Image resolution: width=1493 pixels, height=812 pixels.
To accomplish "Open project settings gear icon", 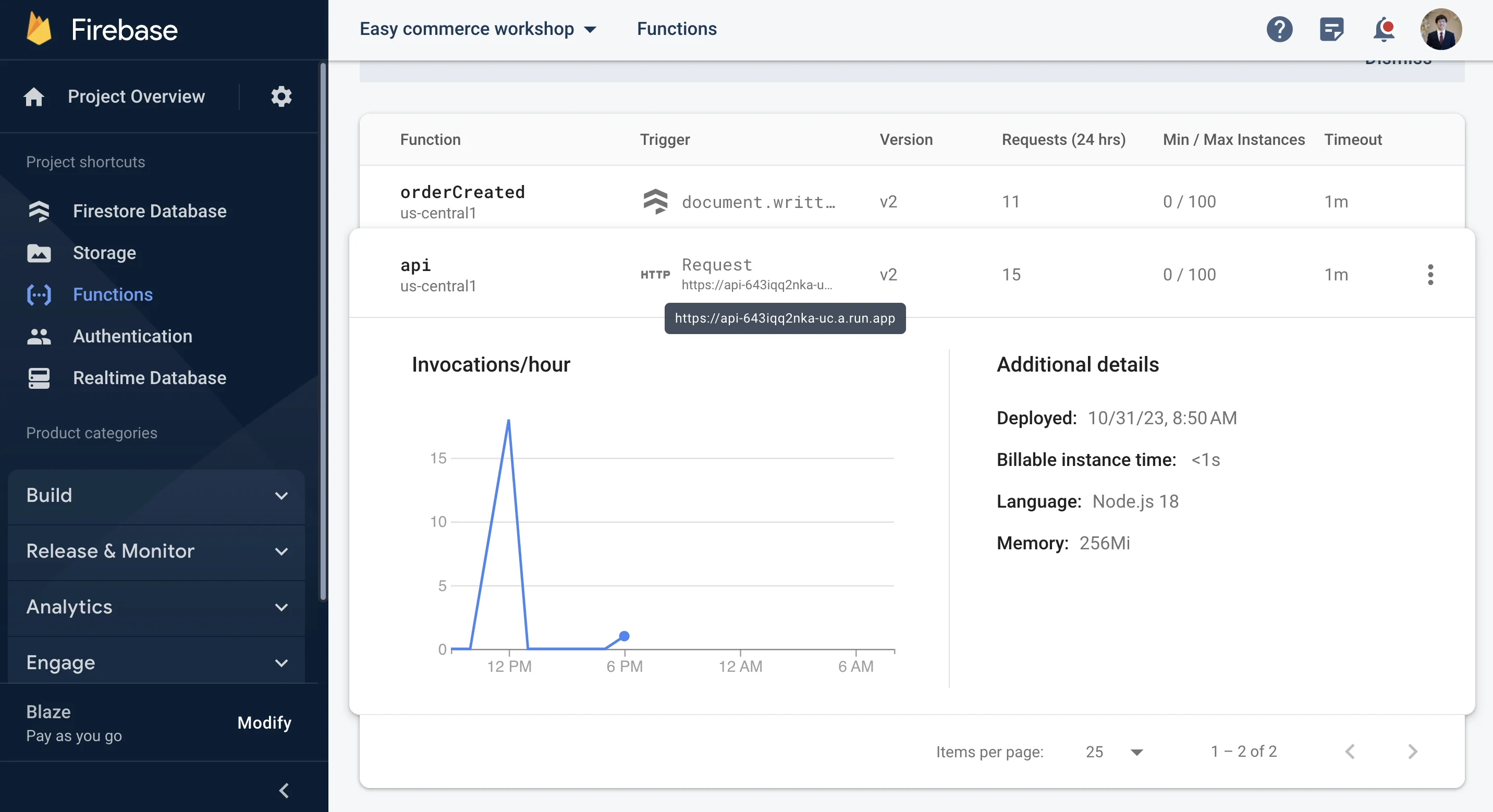I will (281, 96).
